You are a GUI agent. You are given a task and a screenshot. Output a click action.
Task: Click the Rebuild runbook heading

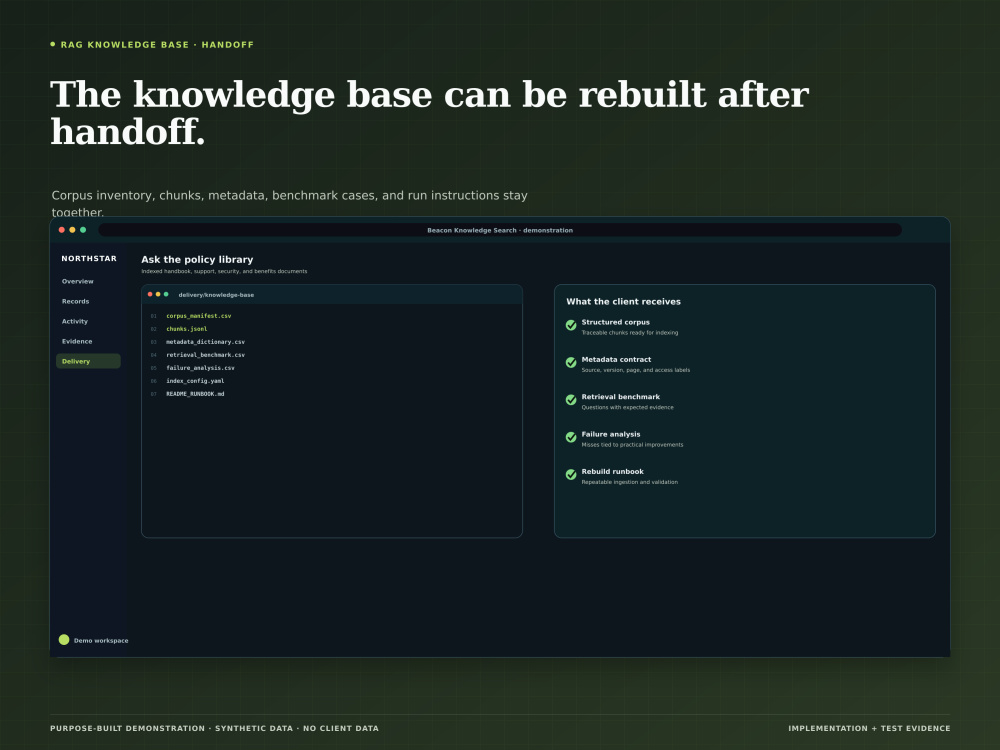coord(612,472)
